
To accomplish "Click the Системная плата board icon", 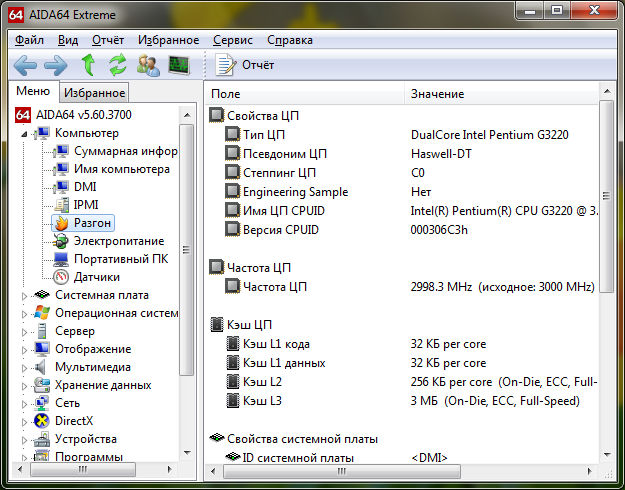I will click(x=42, y=295).
